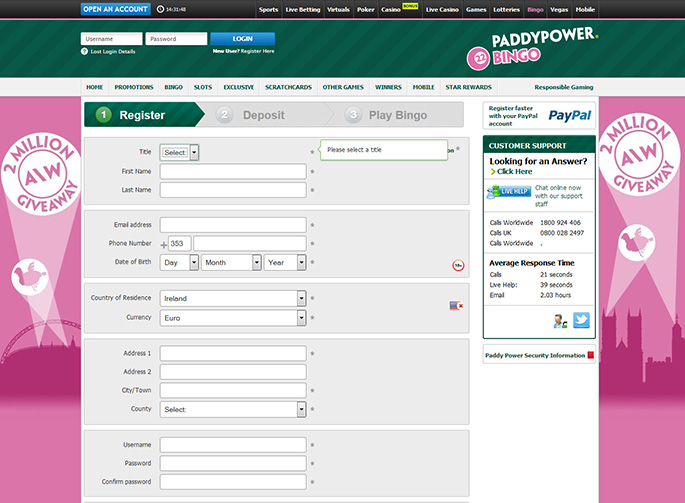Focus the header Password login field
685x503 pixels.
176,39
